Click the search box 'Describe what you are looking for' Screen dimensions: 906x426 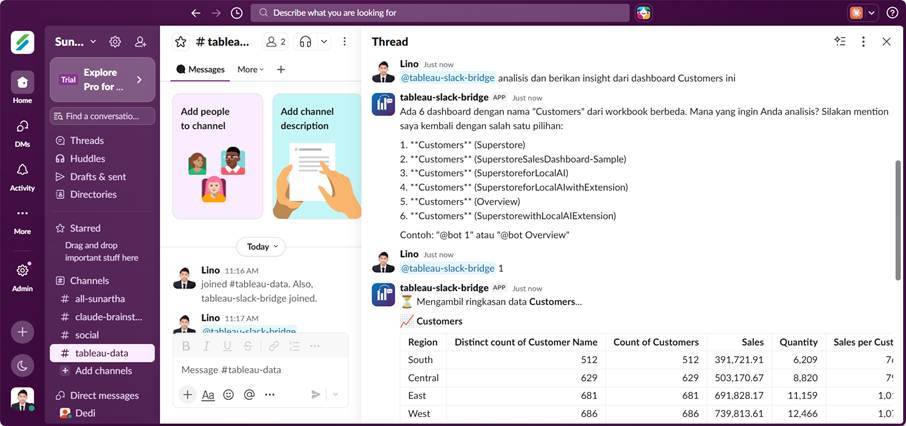[x=440, y=13]
